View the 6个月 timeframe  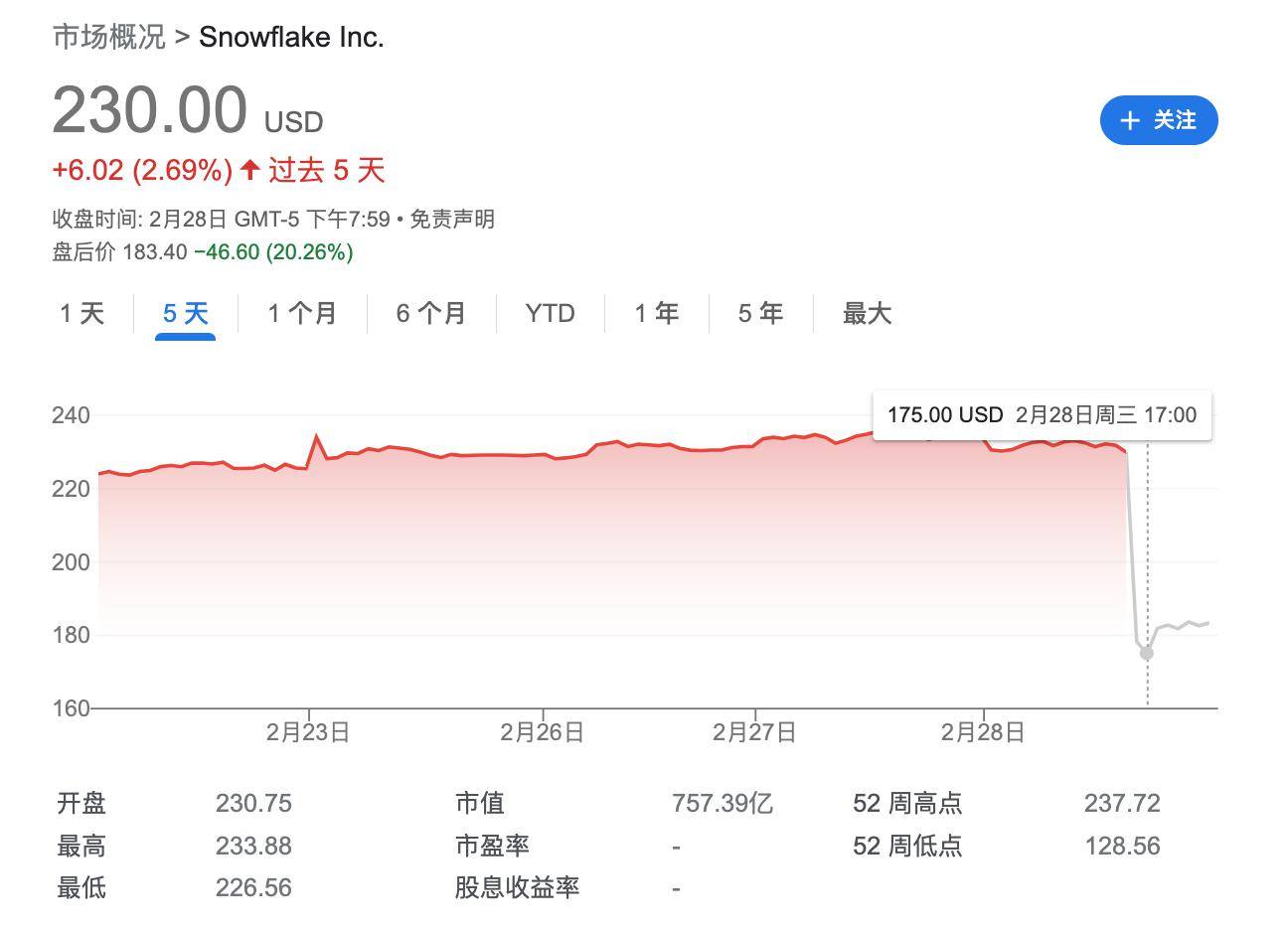tap(429, 313)
